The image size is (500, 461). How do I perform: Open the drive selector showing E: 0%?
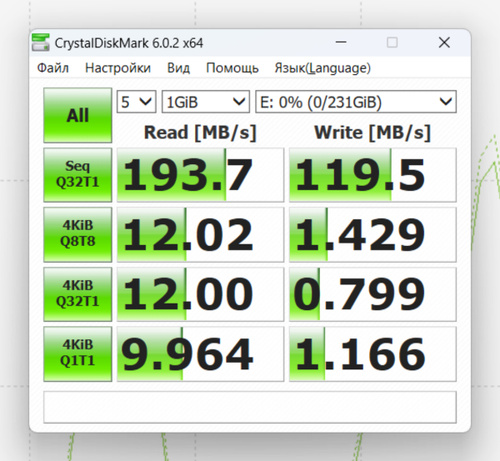point(356,102)
